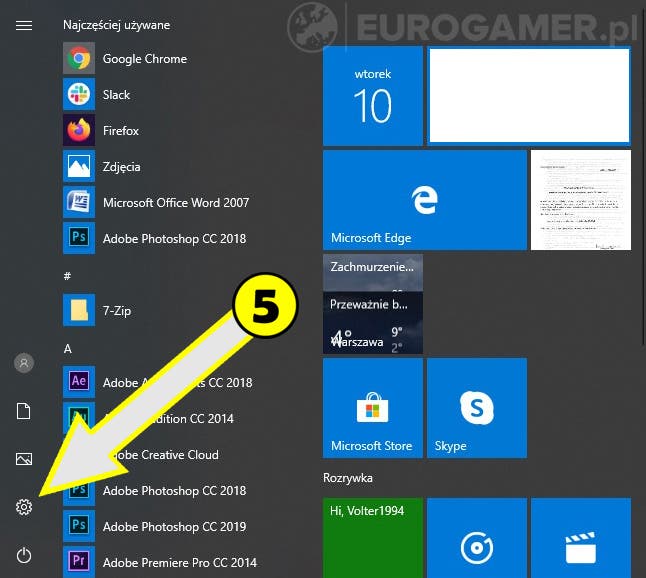This screenshot has width=646, height=578.
Task: Launch Microsoft Office Word 2007
Action: click(x=156, y=202)
